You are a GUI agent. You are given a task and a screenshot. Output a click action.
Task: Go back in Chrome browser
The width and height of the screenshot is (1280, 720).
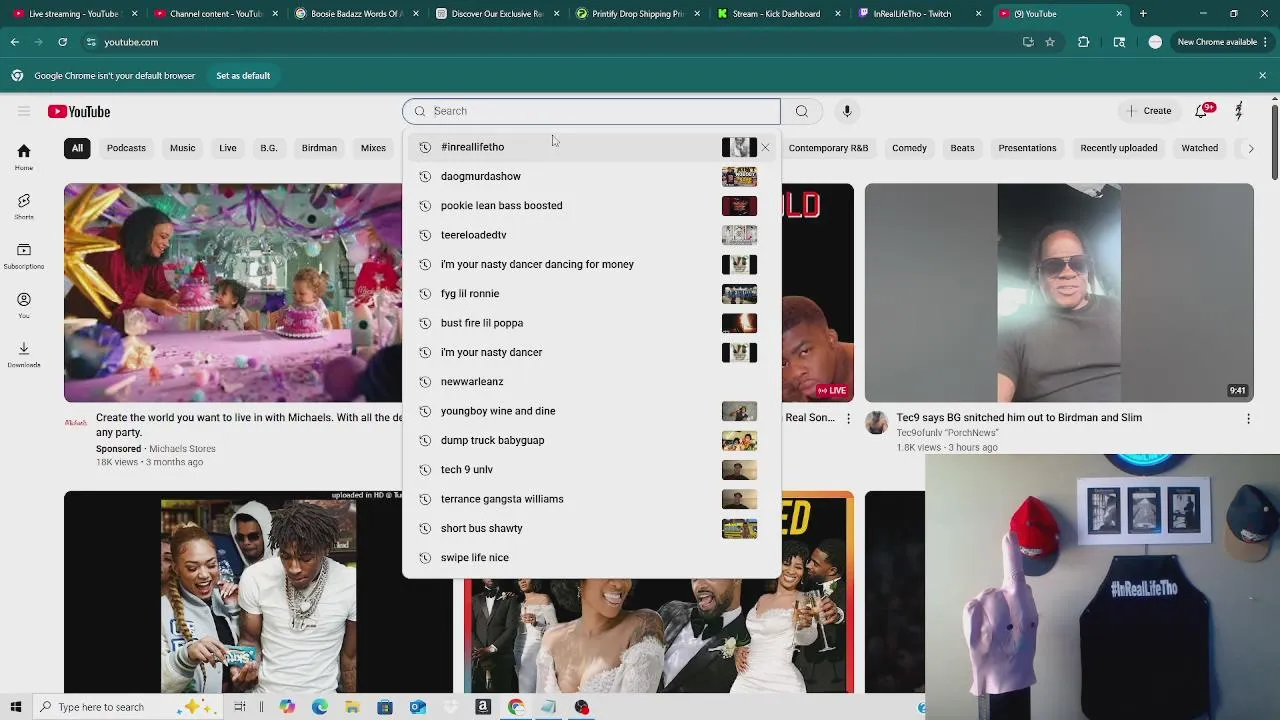(15, 42)
